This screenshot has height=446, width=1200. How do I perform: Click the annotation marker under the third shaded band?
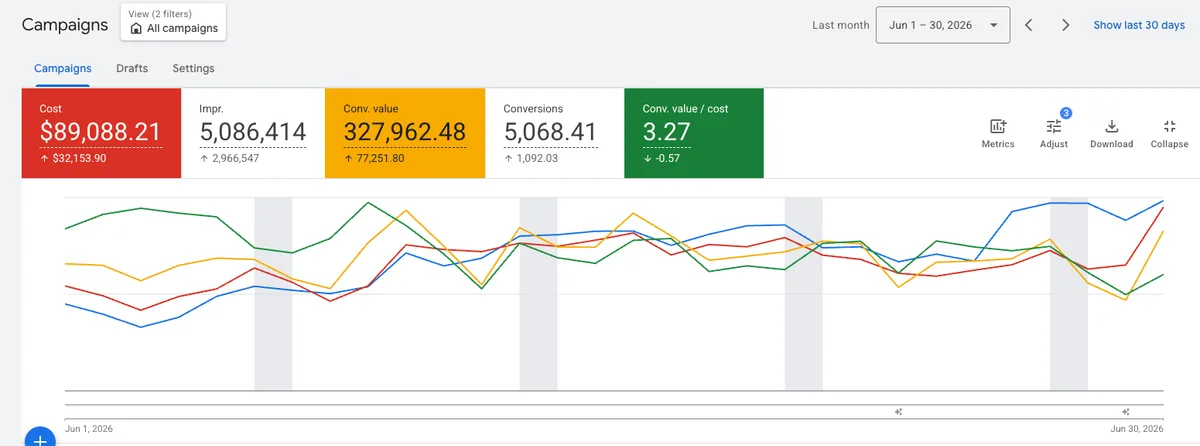(x=899, y=411)
